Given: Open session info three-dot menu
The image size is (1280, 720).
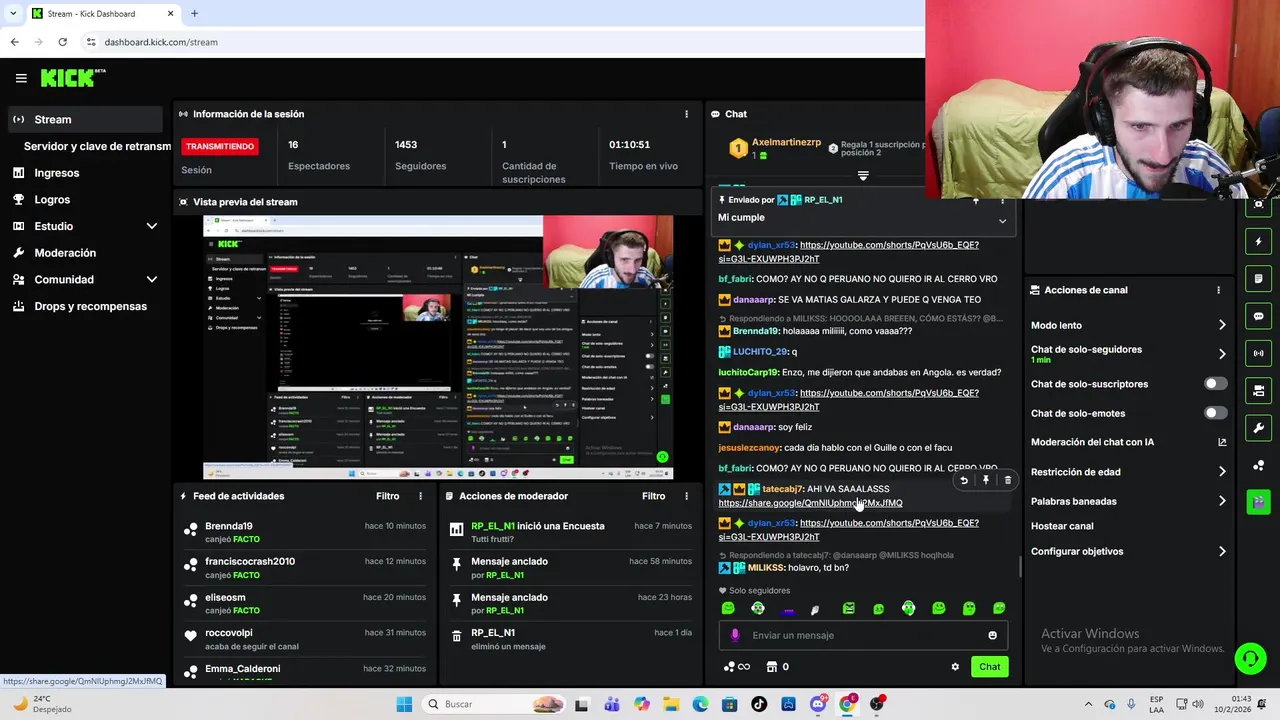Looking at the screenshot, I should [686, 114].
